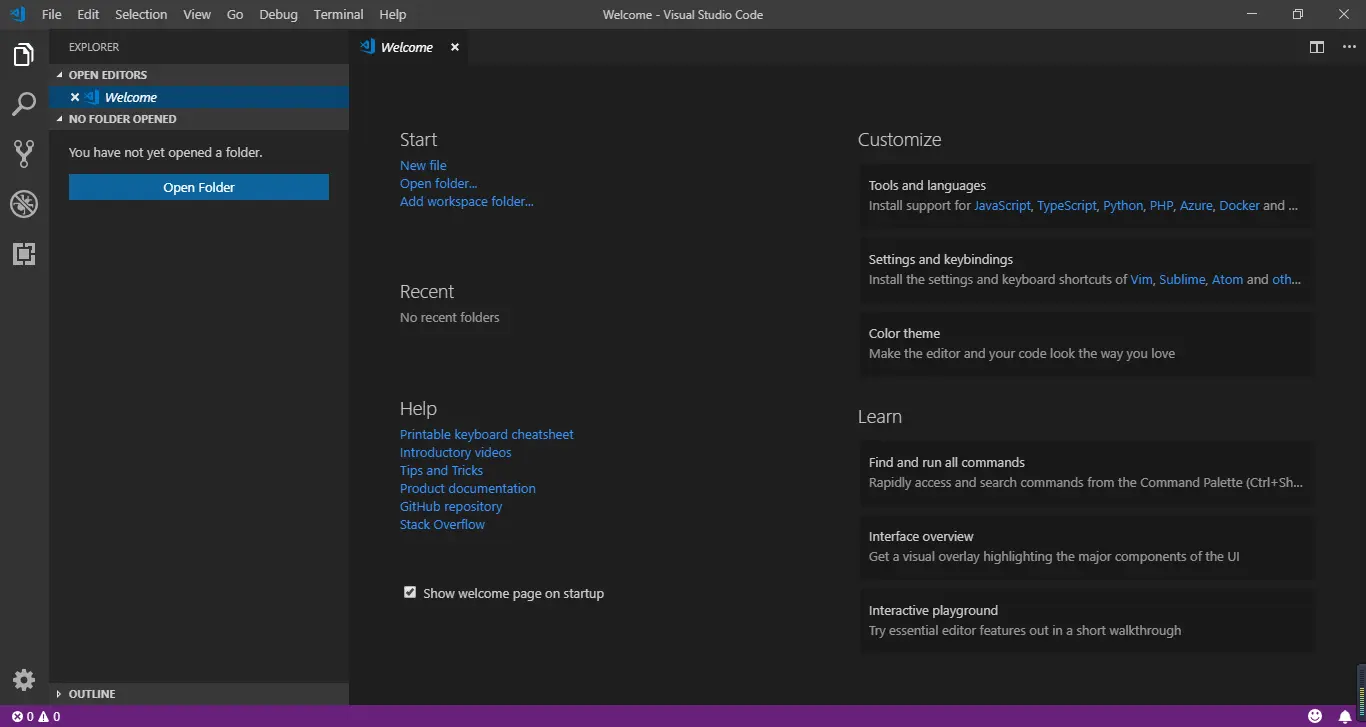Select the Welcome editor tab

tap(407, 47)
